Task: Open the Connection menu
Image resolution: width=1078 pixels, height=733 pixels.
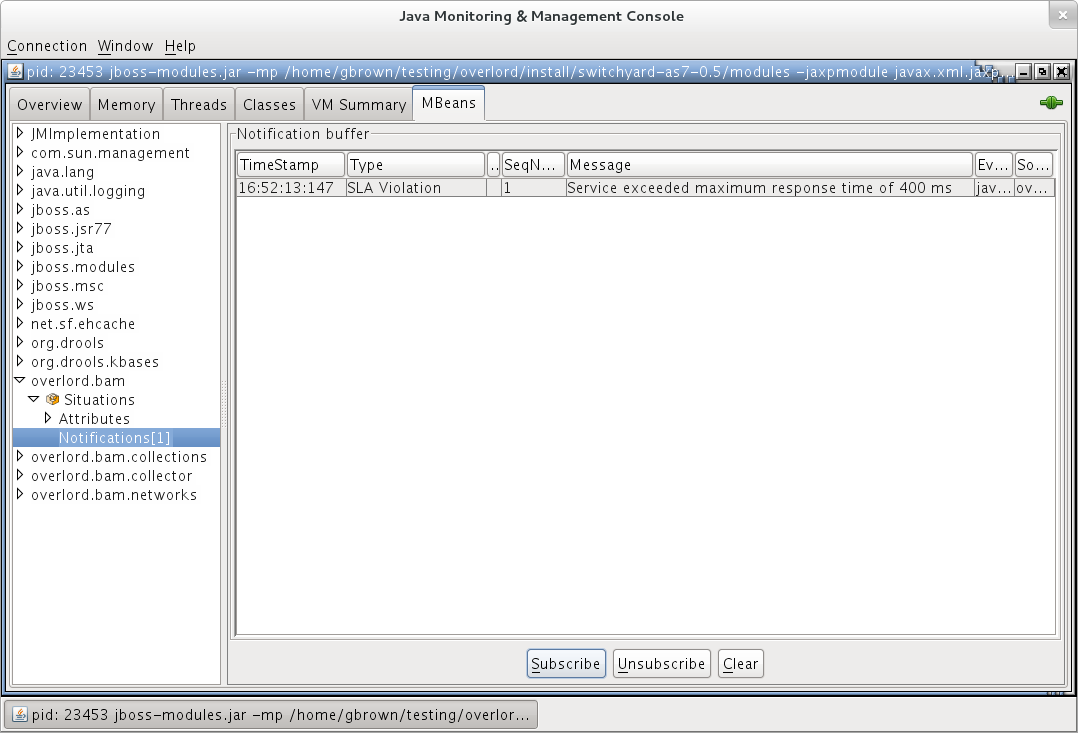Action: (x=47, y=46)
